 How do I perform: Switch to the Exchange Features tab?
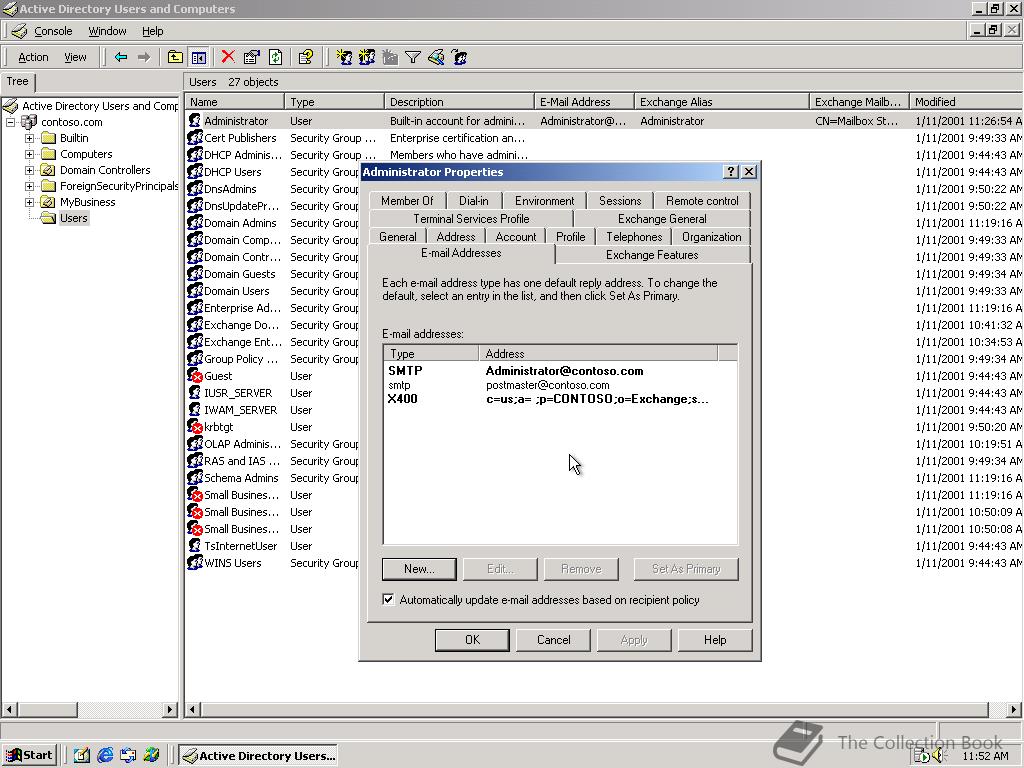652,255
